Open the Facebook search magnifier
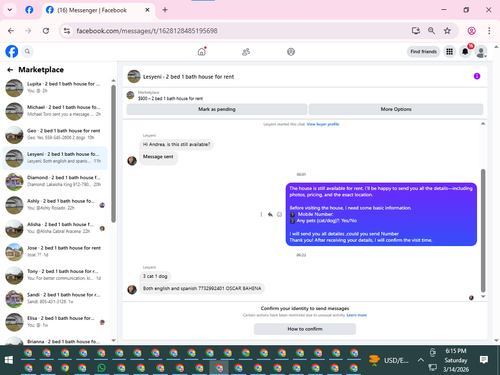This screenshot has height=375, width=500. coord(27,51)
